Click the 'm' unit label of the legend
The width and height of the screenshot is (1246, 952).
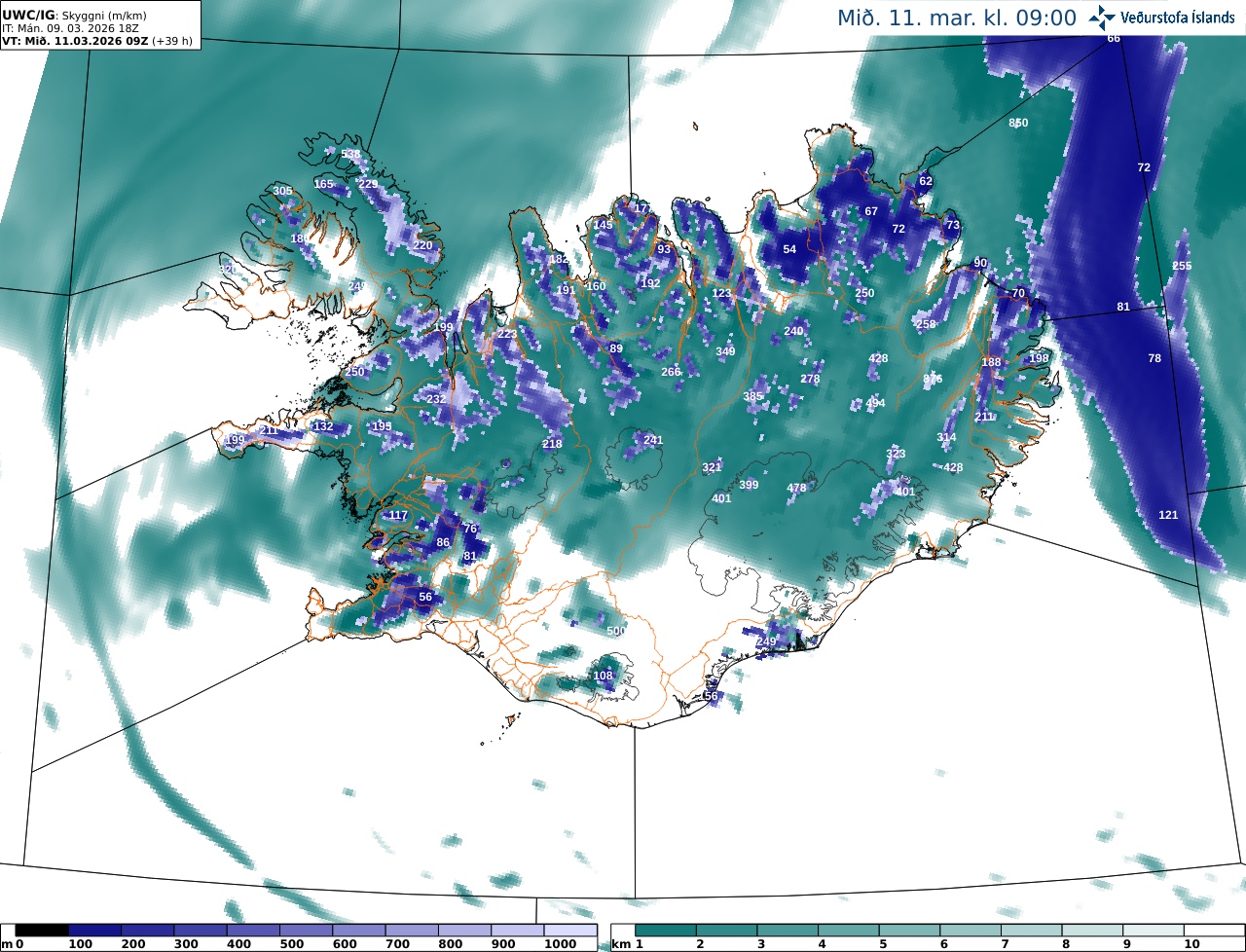coord(7,945)
